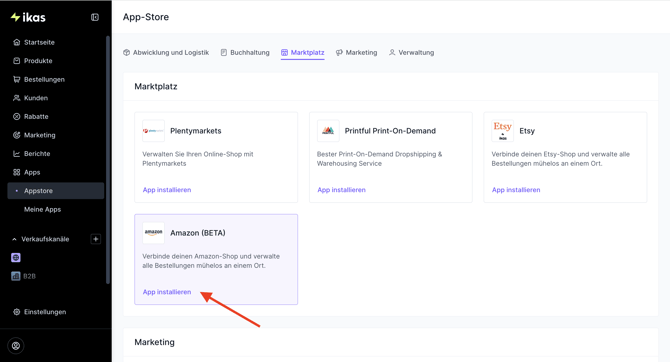Switch to the Buchhaltung tab

[x=245, y=53]
